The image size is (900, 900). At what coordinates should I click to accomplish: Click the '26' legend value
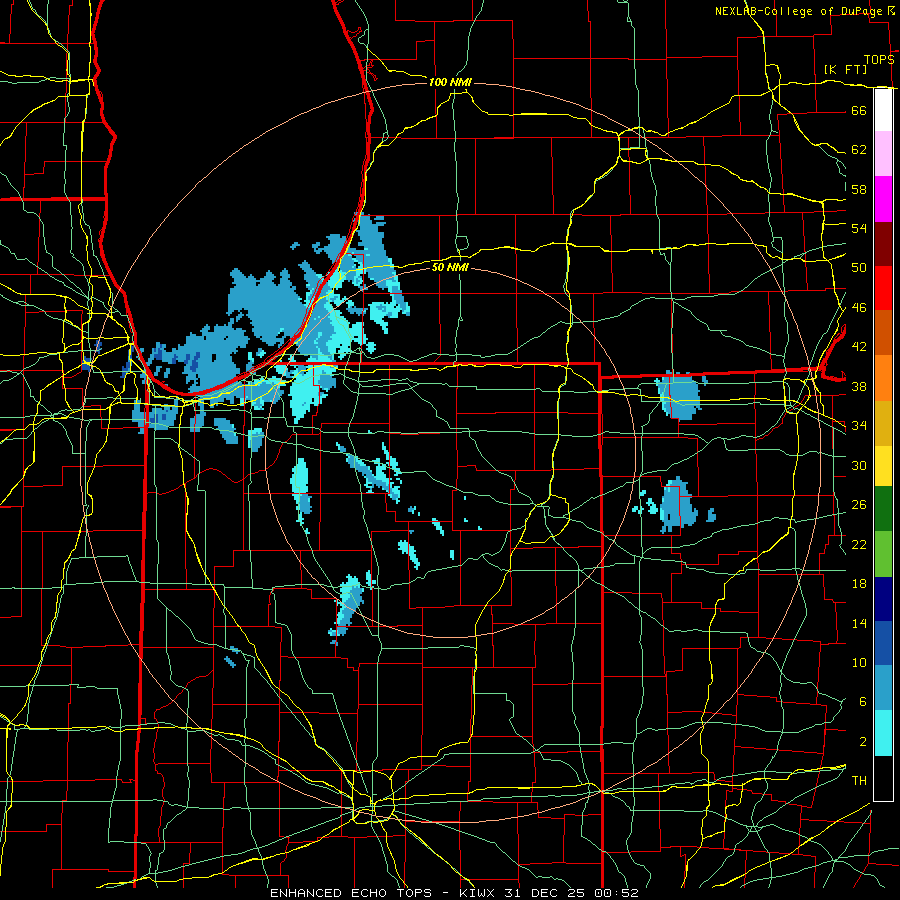[x=859, y=505]
